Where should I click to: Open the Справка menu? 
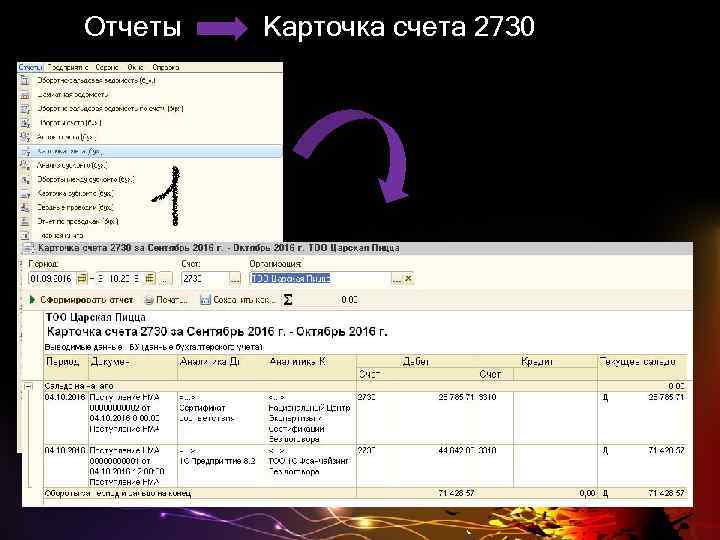(x=166, y=68)
